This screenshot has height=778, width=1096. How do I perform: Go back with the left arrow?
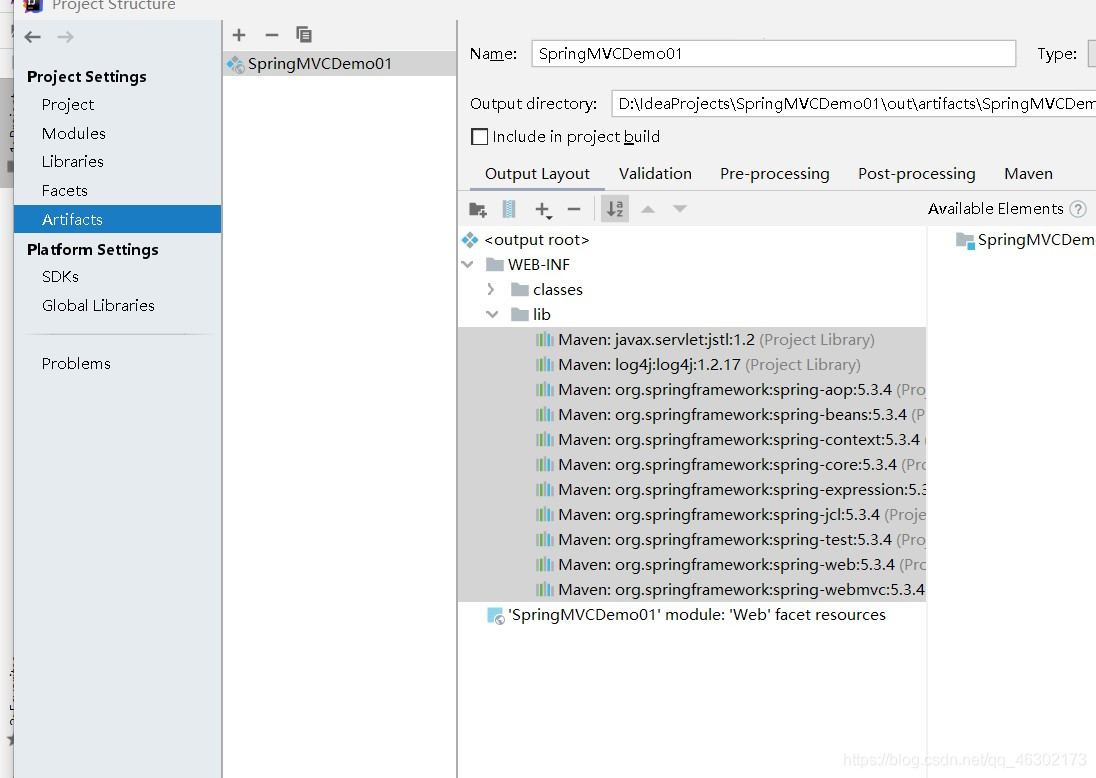pos(33,37)
